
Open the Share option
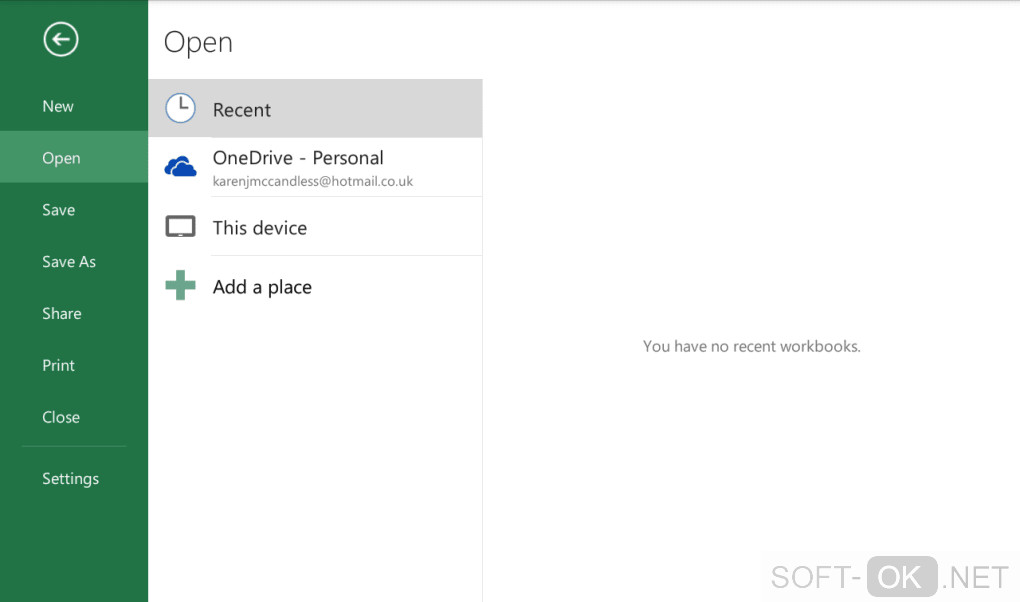[62, 314]
